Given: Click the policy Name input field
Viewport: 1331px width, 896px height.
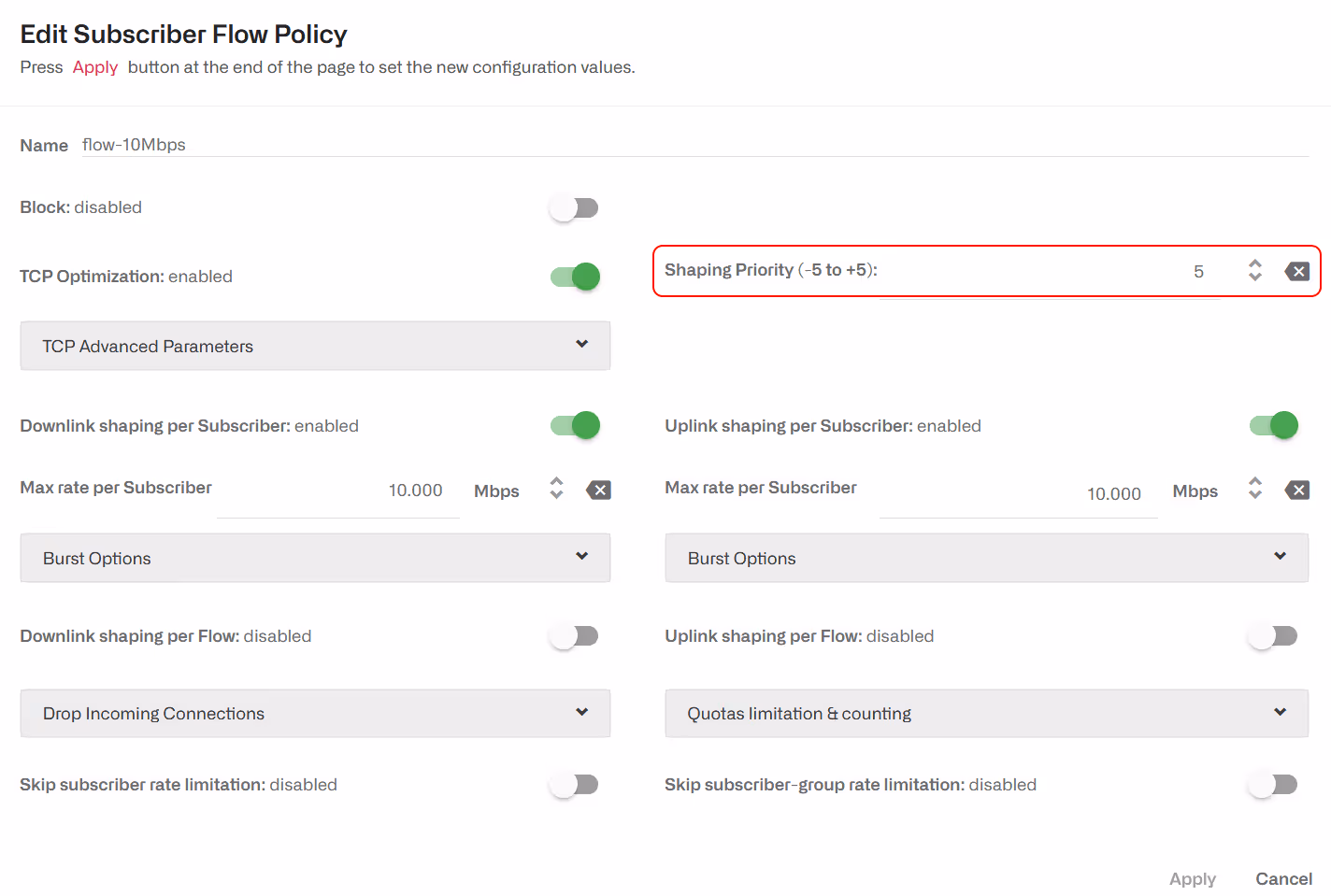Looking at the screenshot, I should point(692,145).
